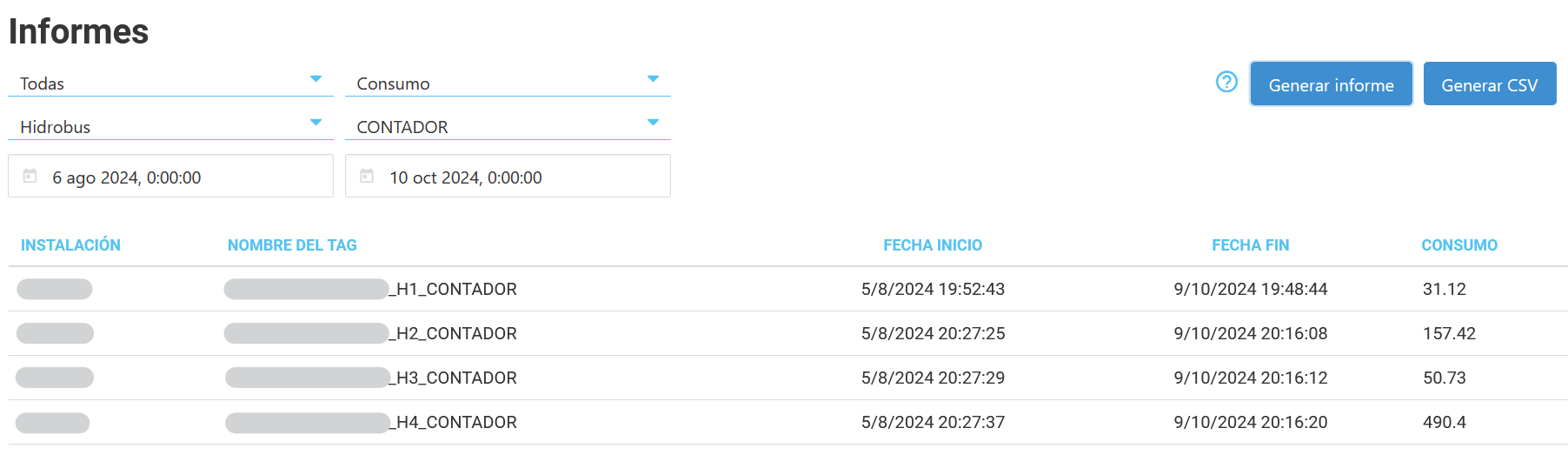Click the H4_CONTADOR consumption value 490.4
Viewport: 1568px width, 455px height.
pos(1444,422)
